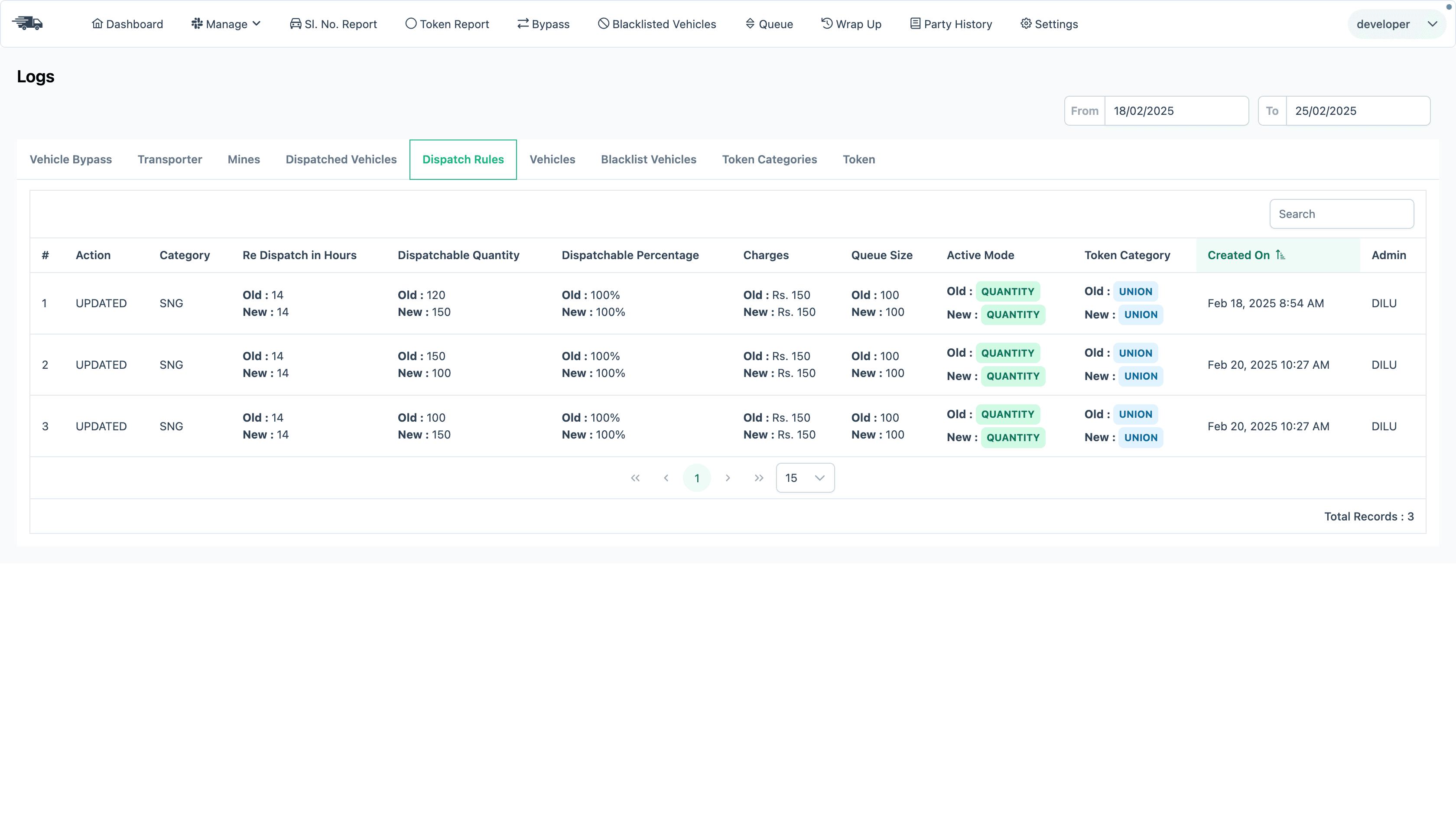Open Blacklisted Vehicles via its prohibition icon
The image size is (1456, 819).
[602, 24]
